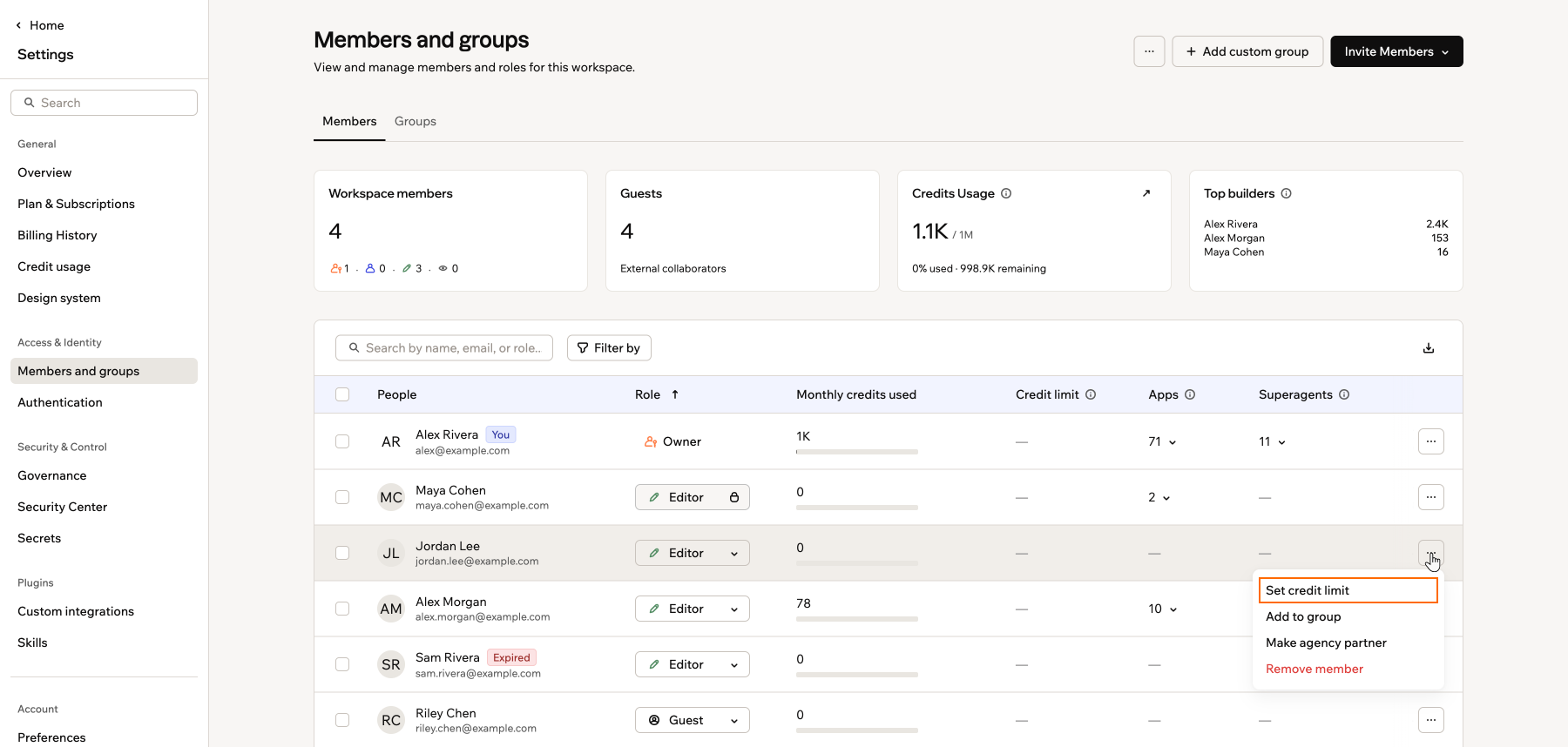The width and height of the screenshot is (1568, 747).
Task: Open the row actions menu for Riley Chen
Action: [1431, 720]
